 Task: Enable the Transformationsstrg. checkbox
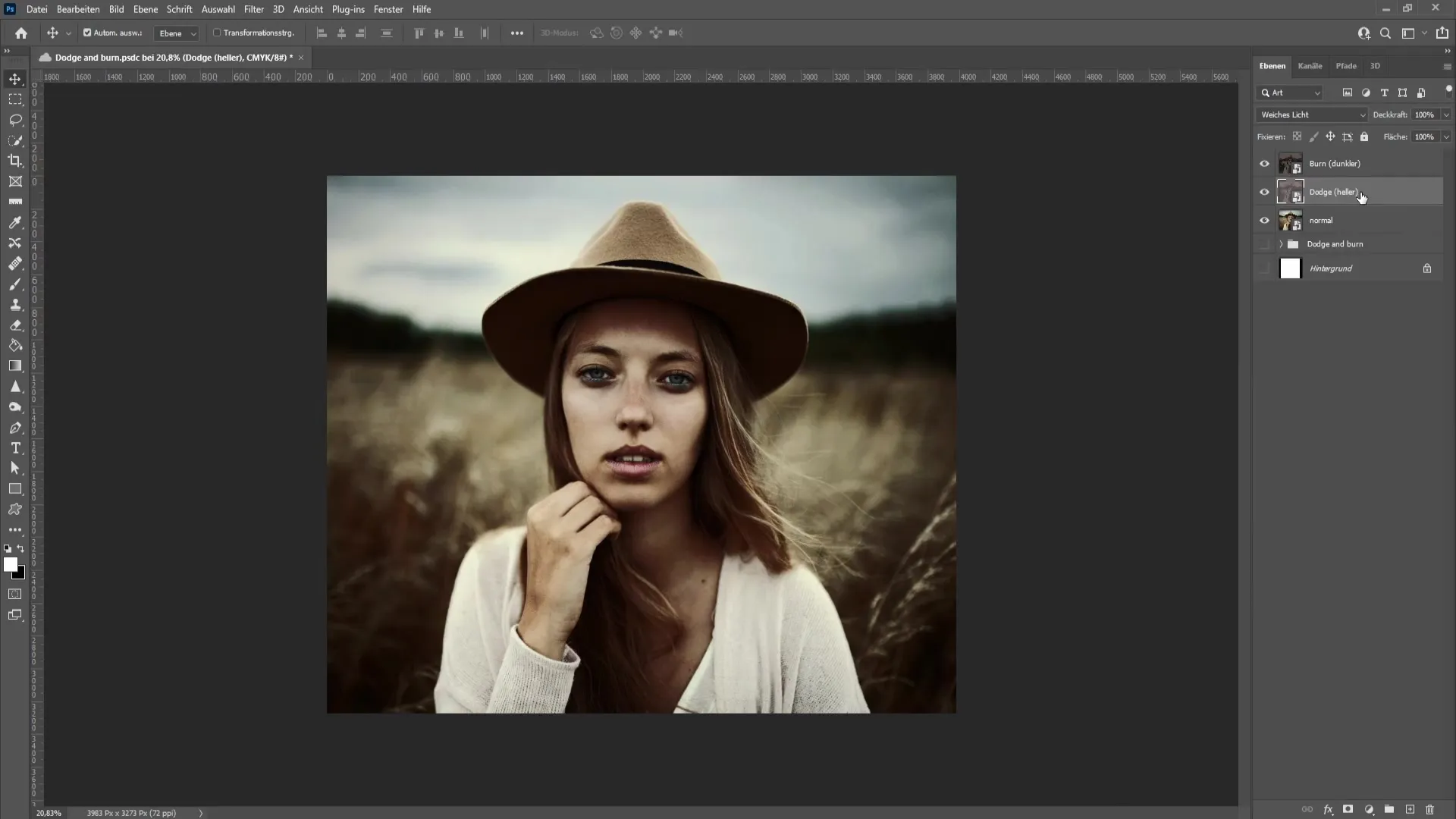click(x=217, y=33)
